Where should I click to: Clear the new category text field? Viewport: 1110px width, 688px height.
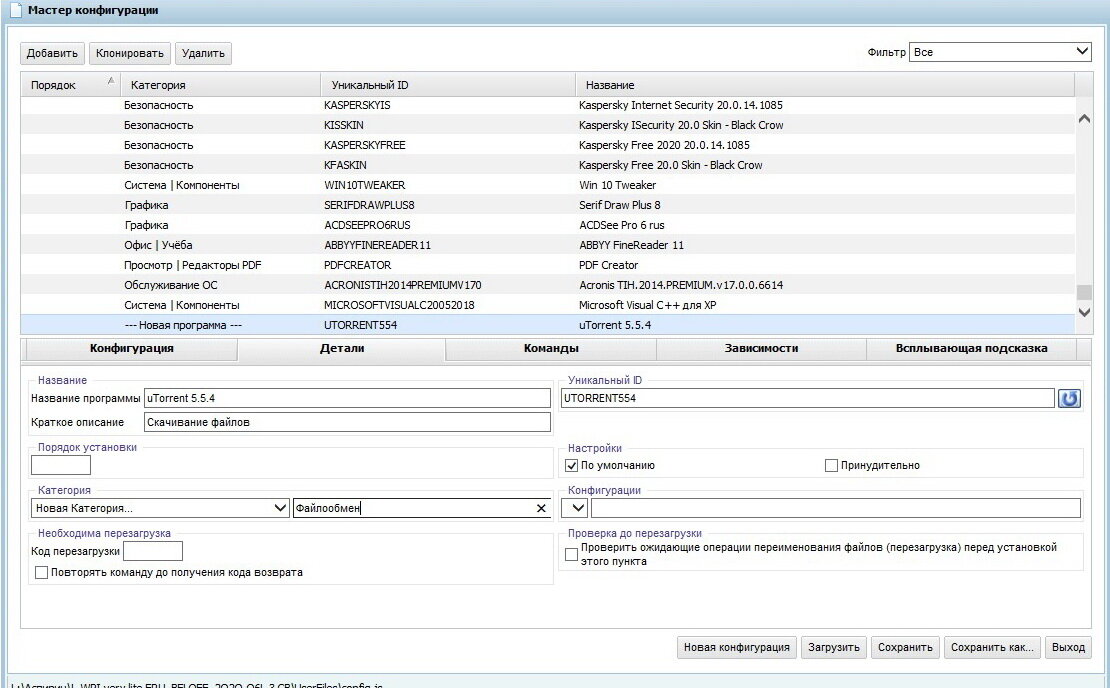pyautogui.click(x=541, y=508)
